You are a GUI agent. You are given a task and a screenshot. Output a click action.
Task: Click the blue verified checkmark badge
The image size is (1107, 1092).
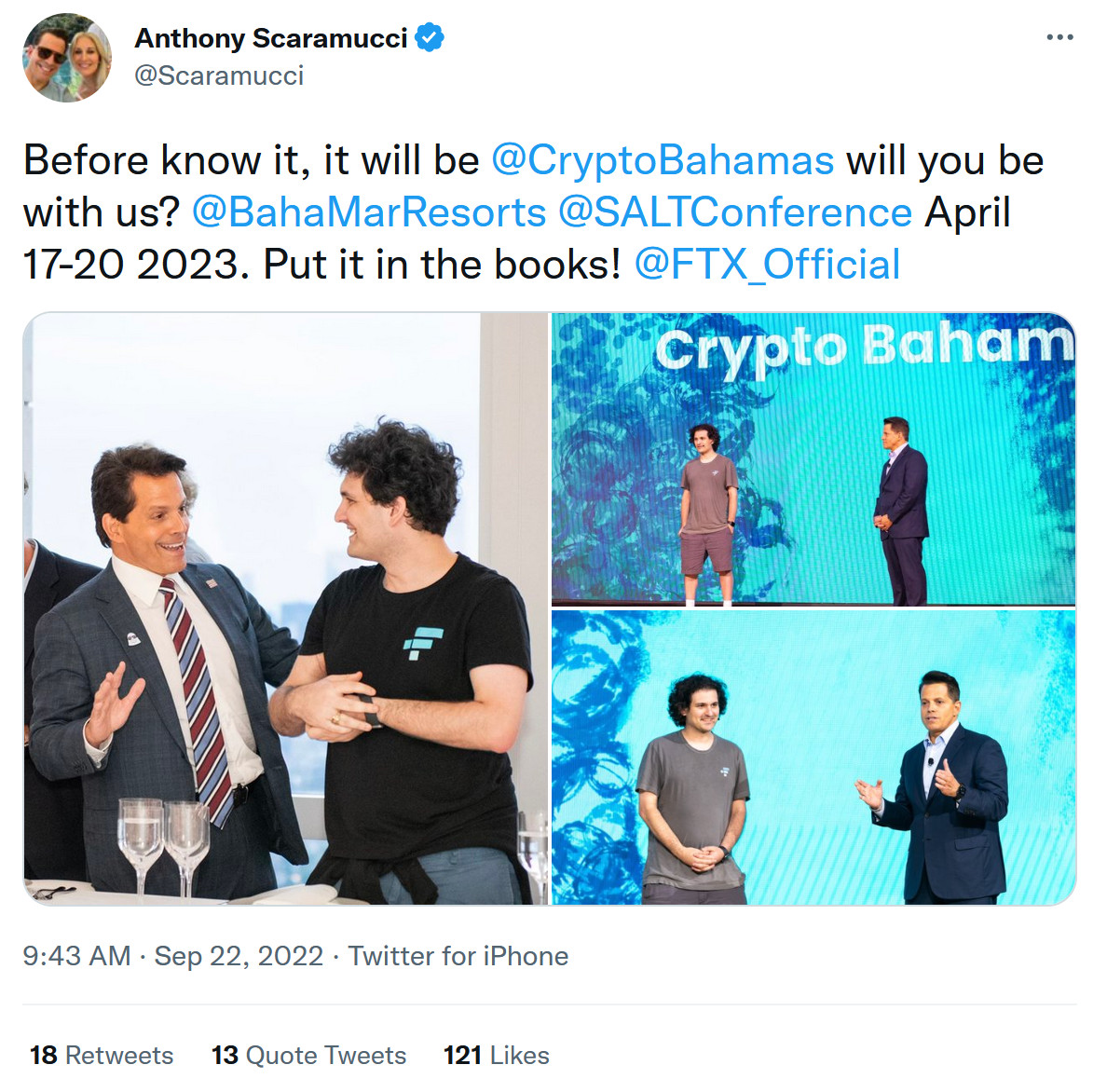(x=430, y=38)
